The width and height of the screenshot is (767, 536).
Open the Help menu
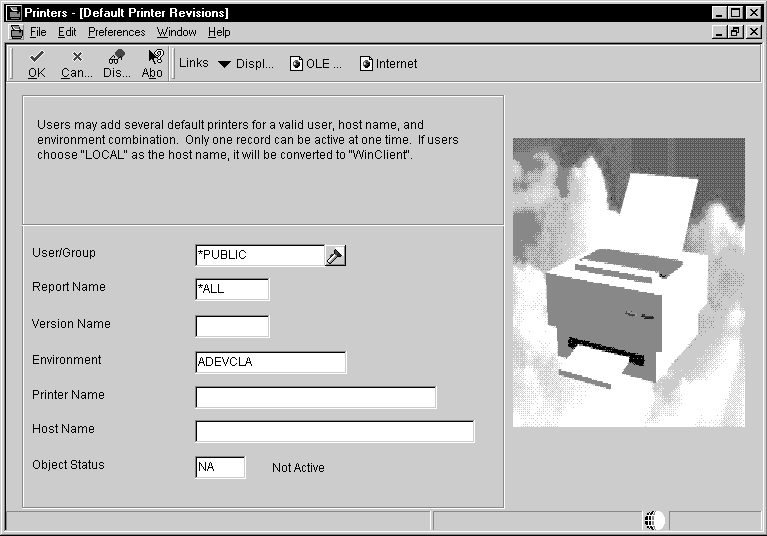[219, 32]
